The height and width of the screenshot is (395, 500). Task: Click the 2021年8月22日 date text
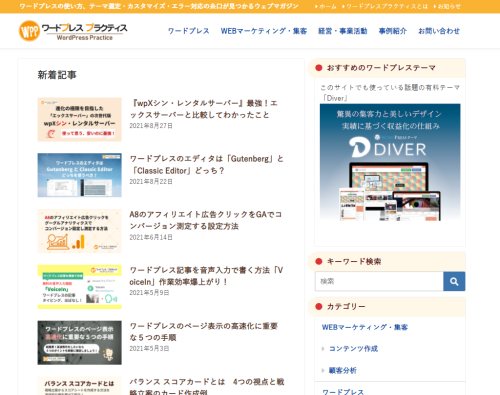(151, 181)
